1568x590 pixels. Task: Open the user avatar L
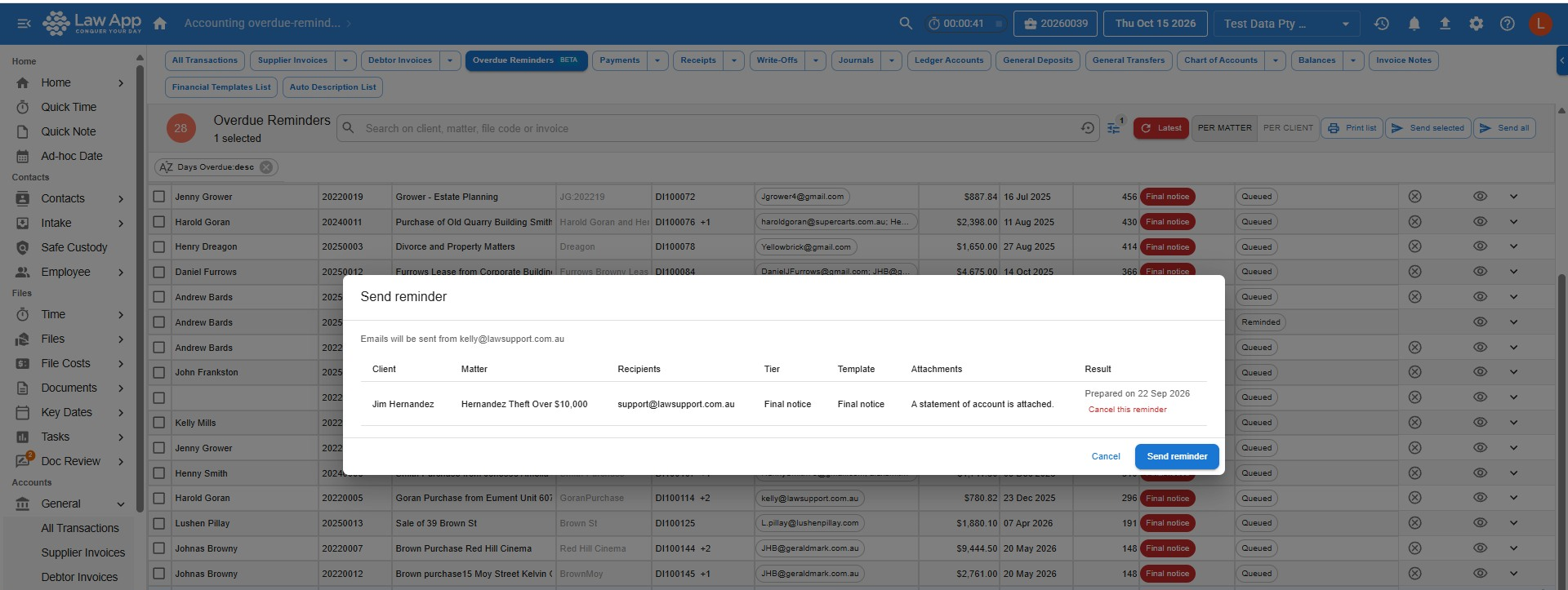coord(1540,24)
